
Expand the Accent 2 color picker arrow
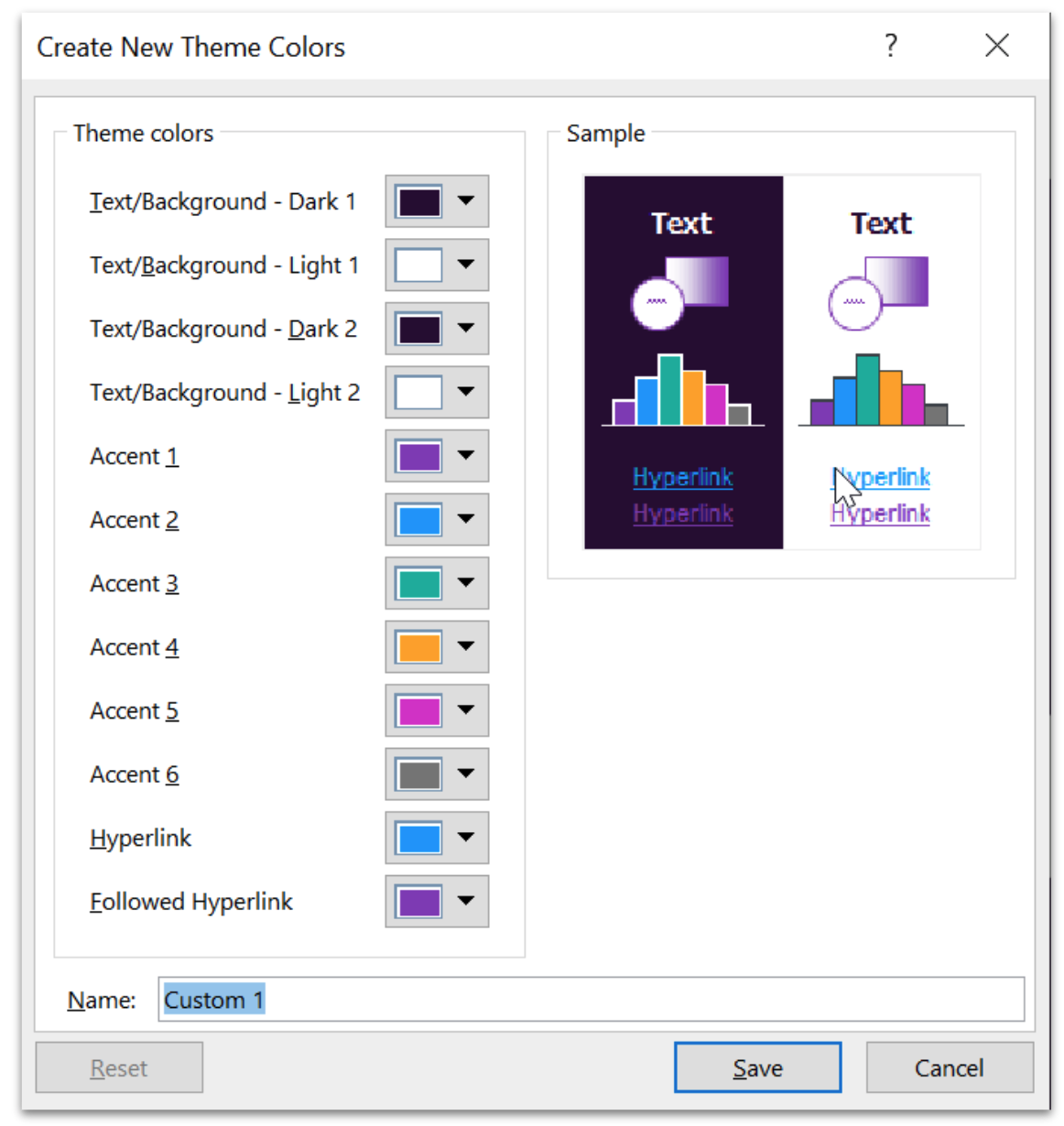coord(466,519)
